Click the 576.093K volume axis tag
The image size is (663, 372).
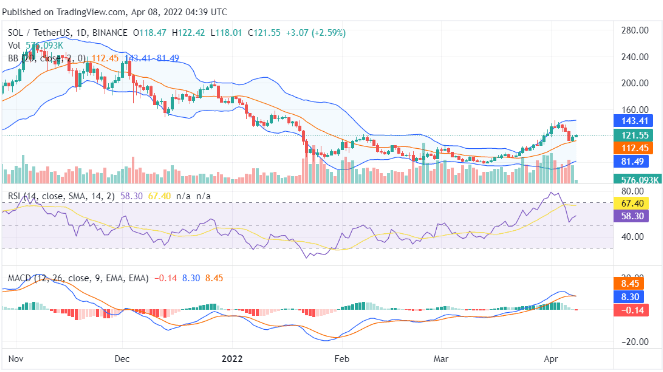click(638, 179)
